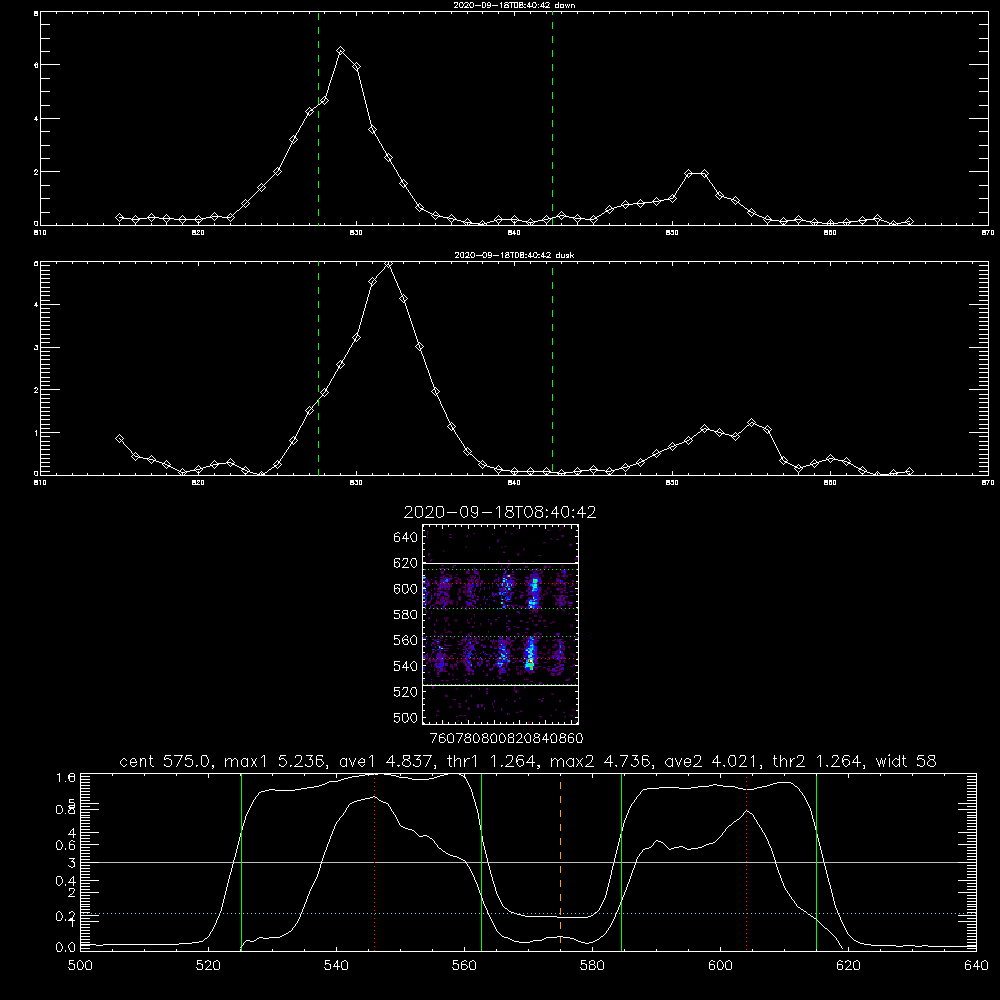
Task: Click the '640' label on the spectral image y-axis
Action: click(x=406, y=537)
